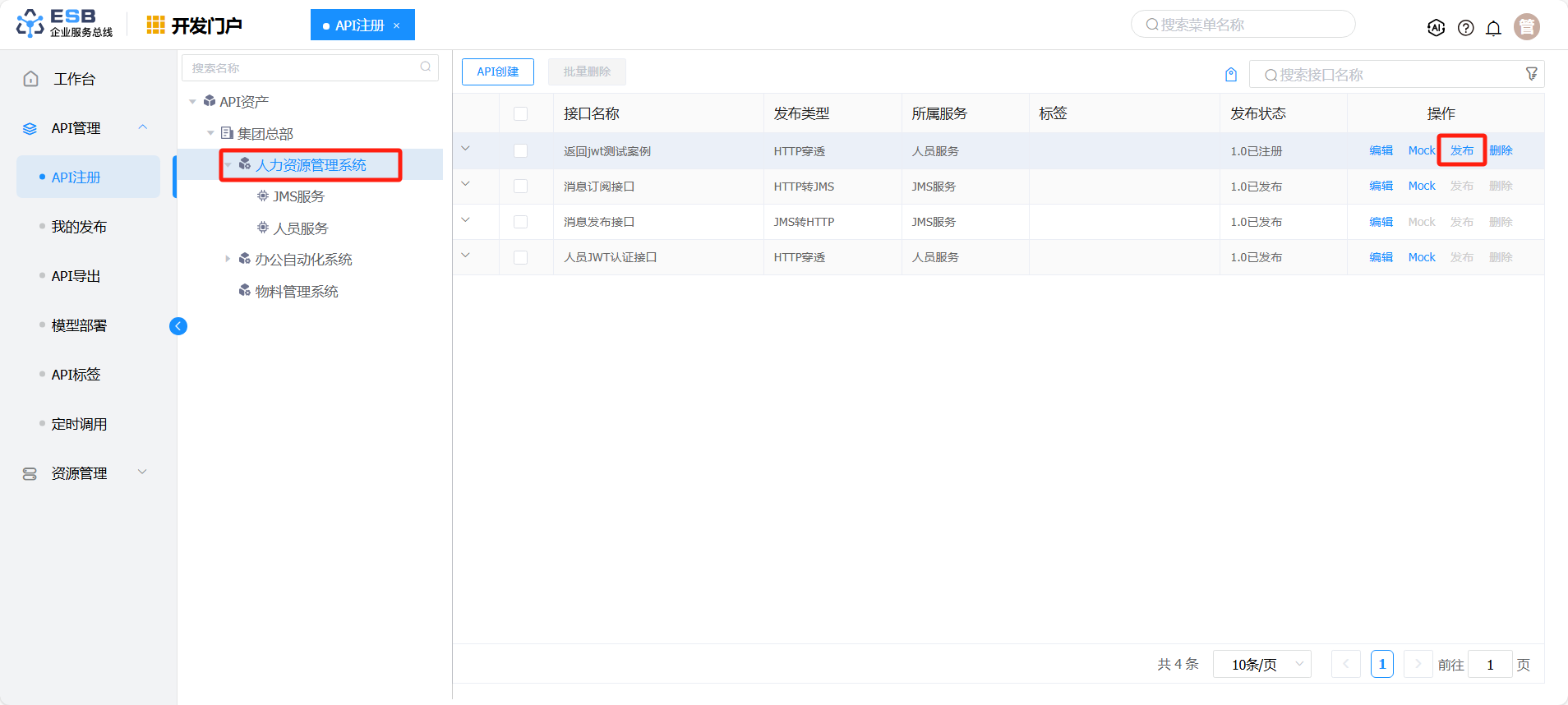Click the 搜索菜单名称 search field

[1243, 25]
